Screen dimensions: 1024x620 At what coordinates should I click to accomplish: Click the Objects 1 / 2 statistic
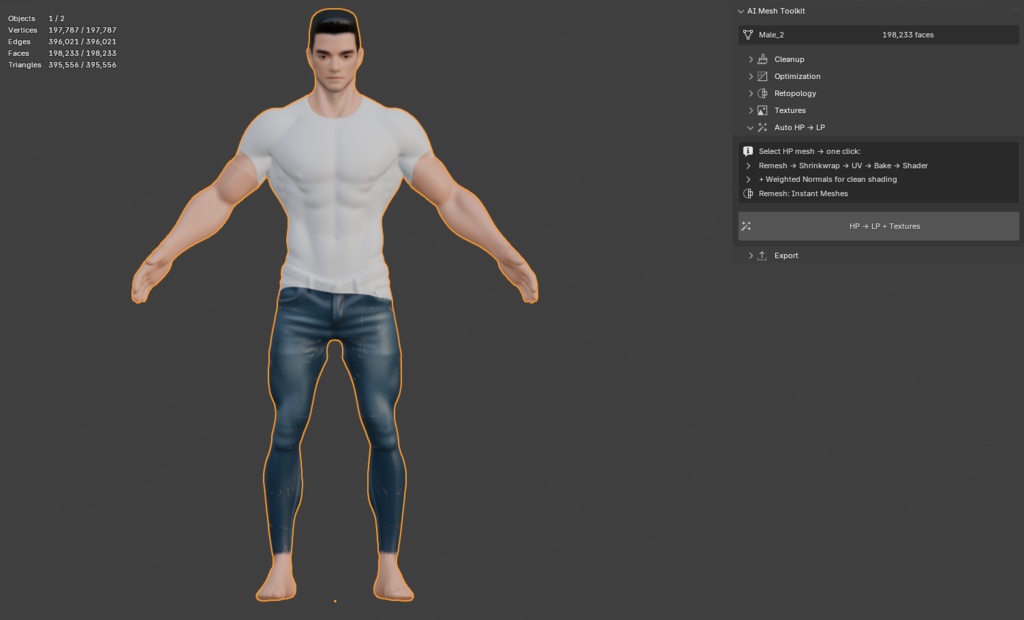pyautogui.click(x=37, y=18)
